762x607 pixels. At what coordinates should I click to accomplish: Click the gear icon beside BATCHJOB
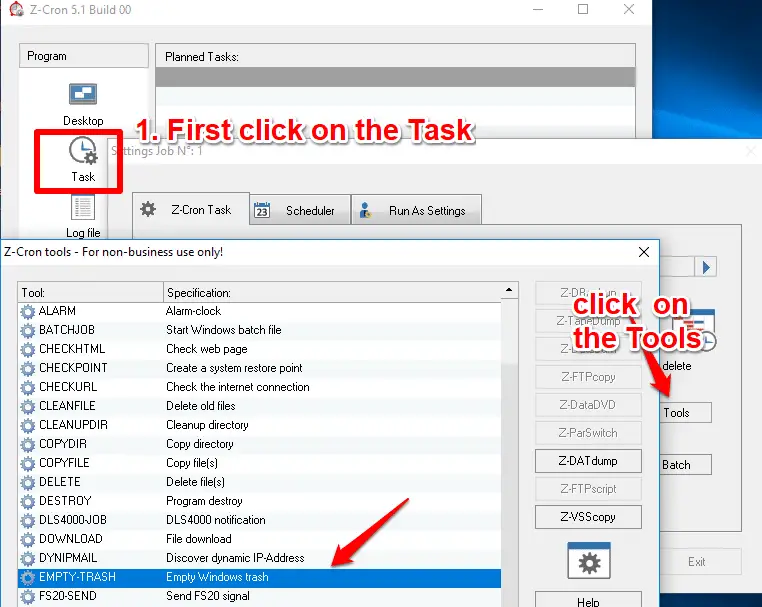coord(28,330)
